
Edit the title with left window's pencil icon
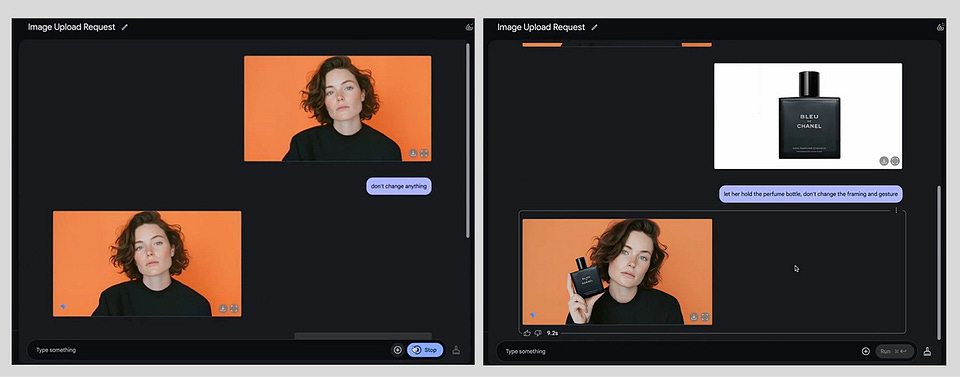click(125, 27)
